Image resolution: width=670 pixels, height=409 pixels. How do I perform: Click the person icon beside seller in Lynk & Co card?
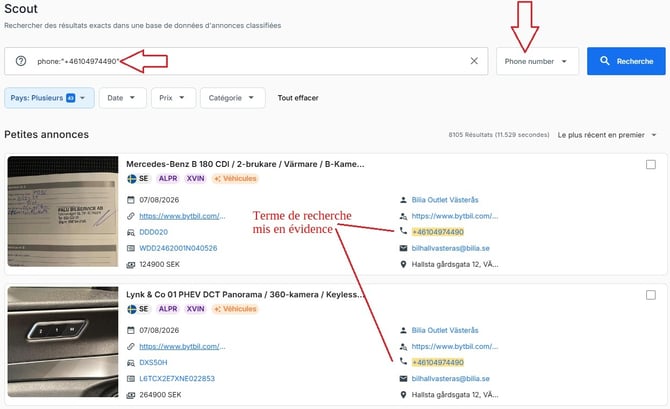(403, 330)
